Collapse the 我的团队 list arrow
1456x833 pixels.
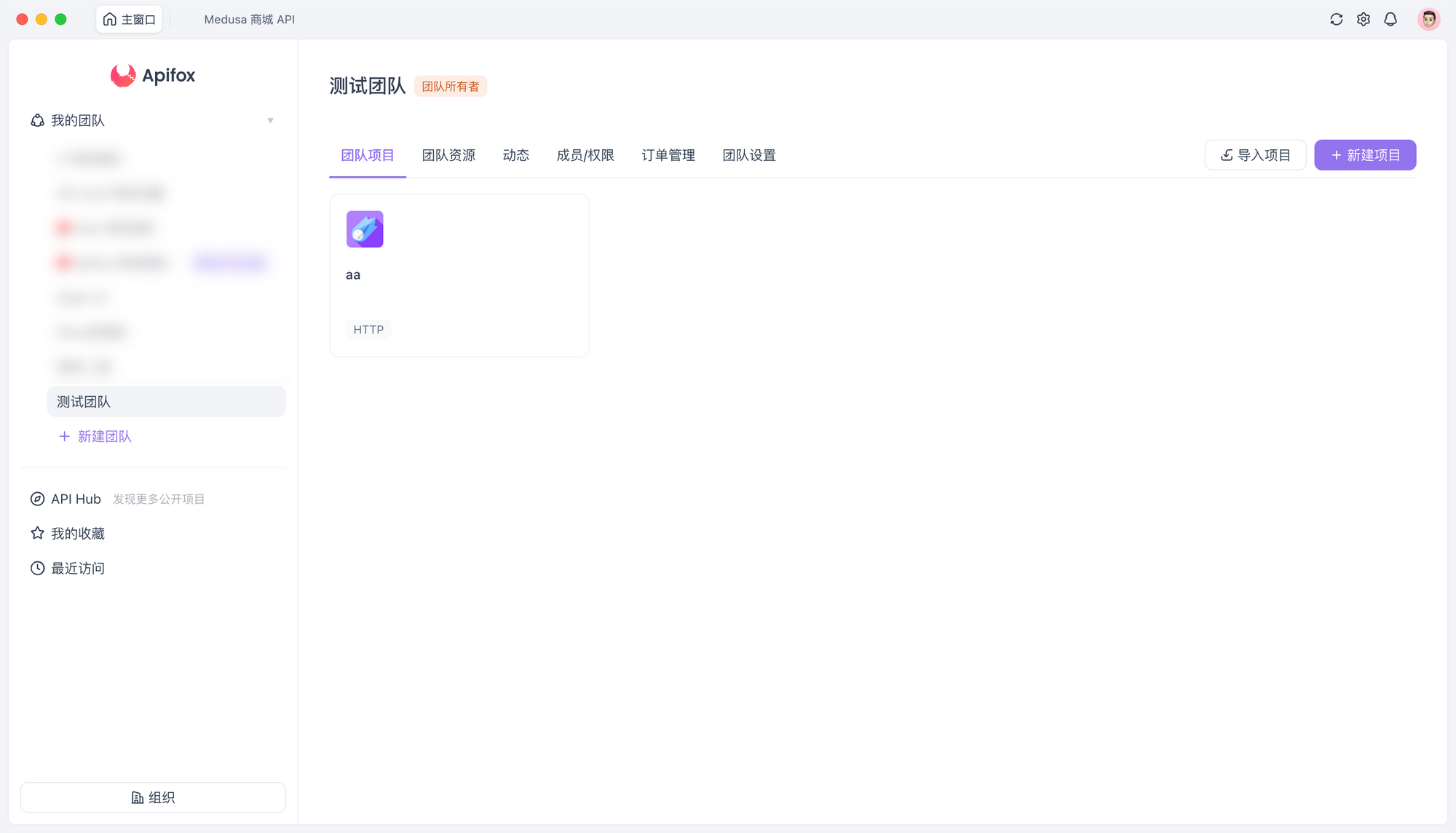pyautogui.click(x=270, y=120)
